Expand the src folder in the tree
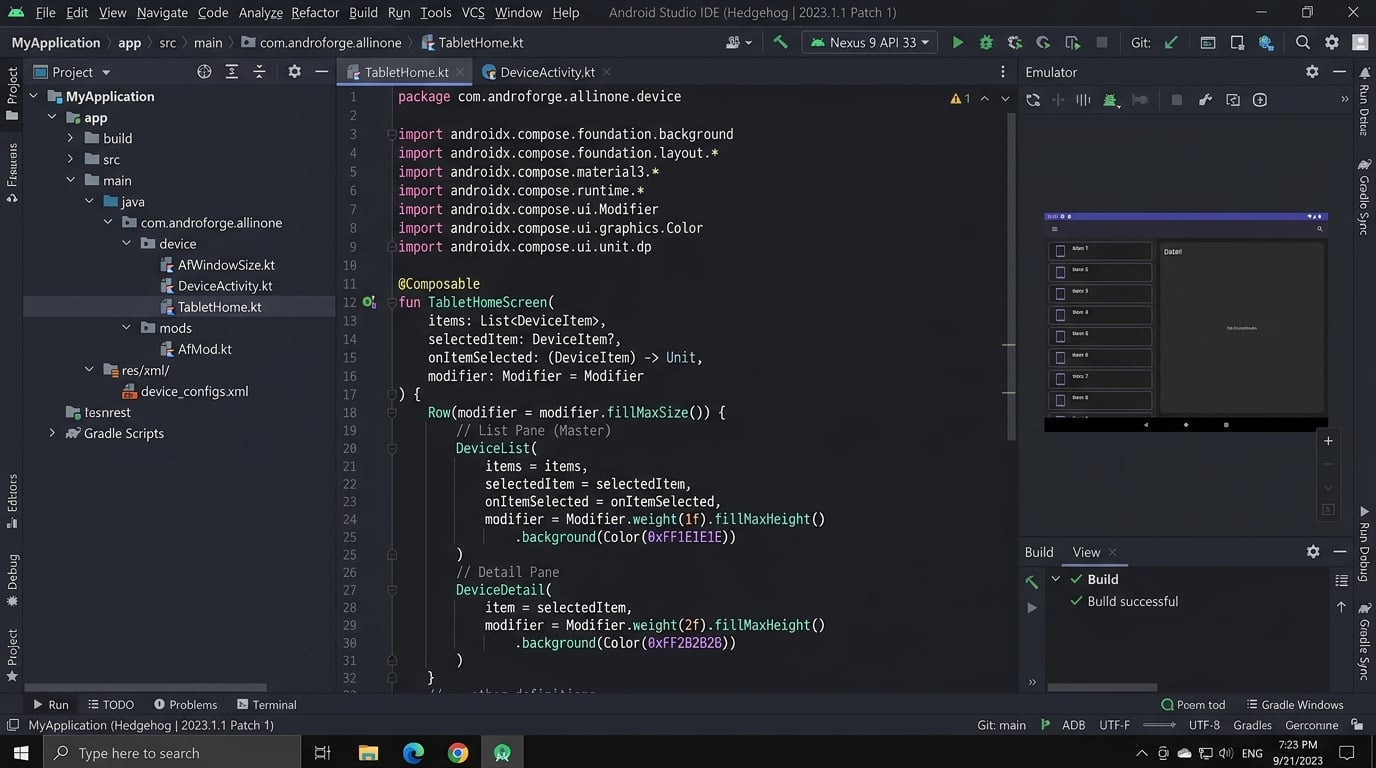This screenshot has width=1376, height=768. (x=70, y=159)
